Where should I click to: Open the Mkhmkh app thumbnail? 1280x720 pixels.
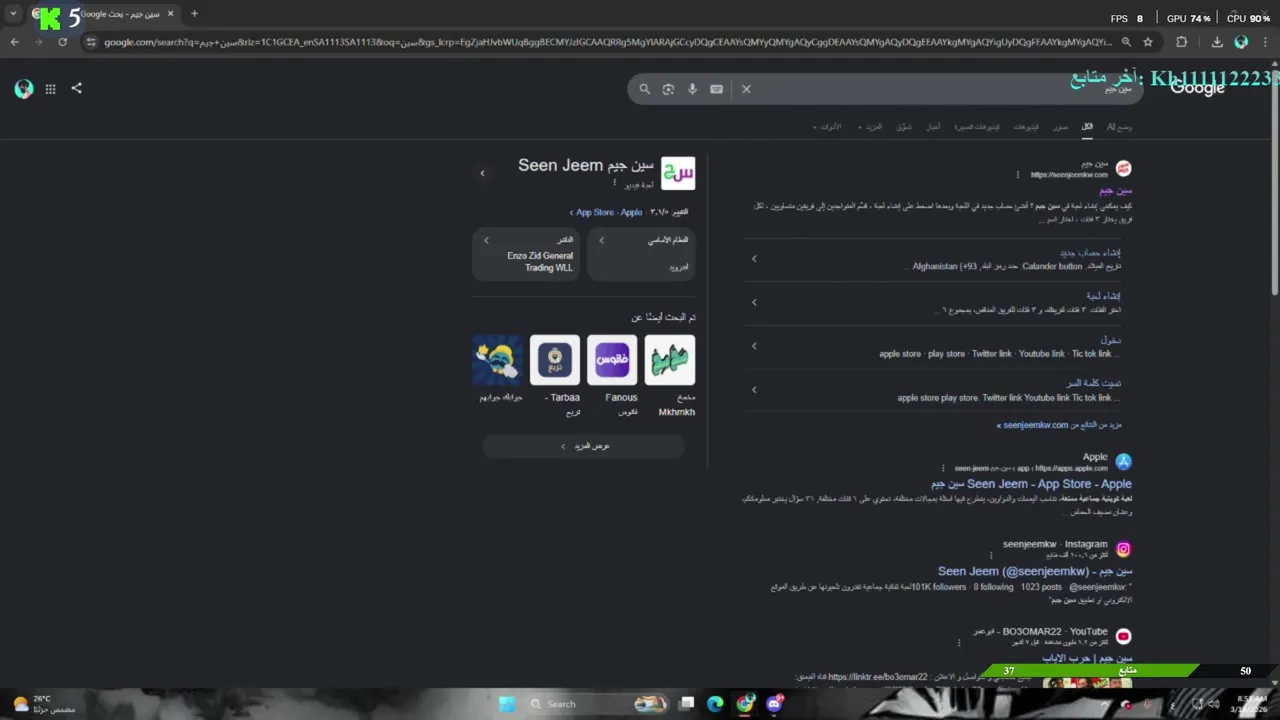tap(670, 359)
